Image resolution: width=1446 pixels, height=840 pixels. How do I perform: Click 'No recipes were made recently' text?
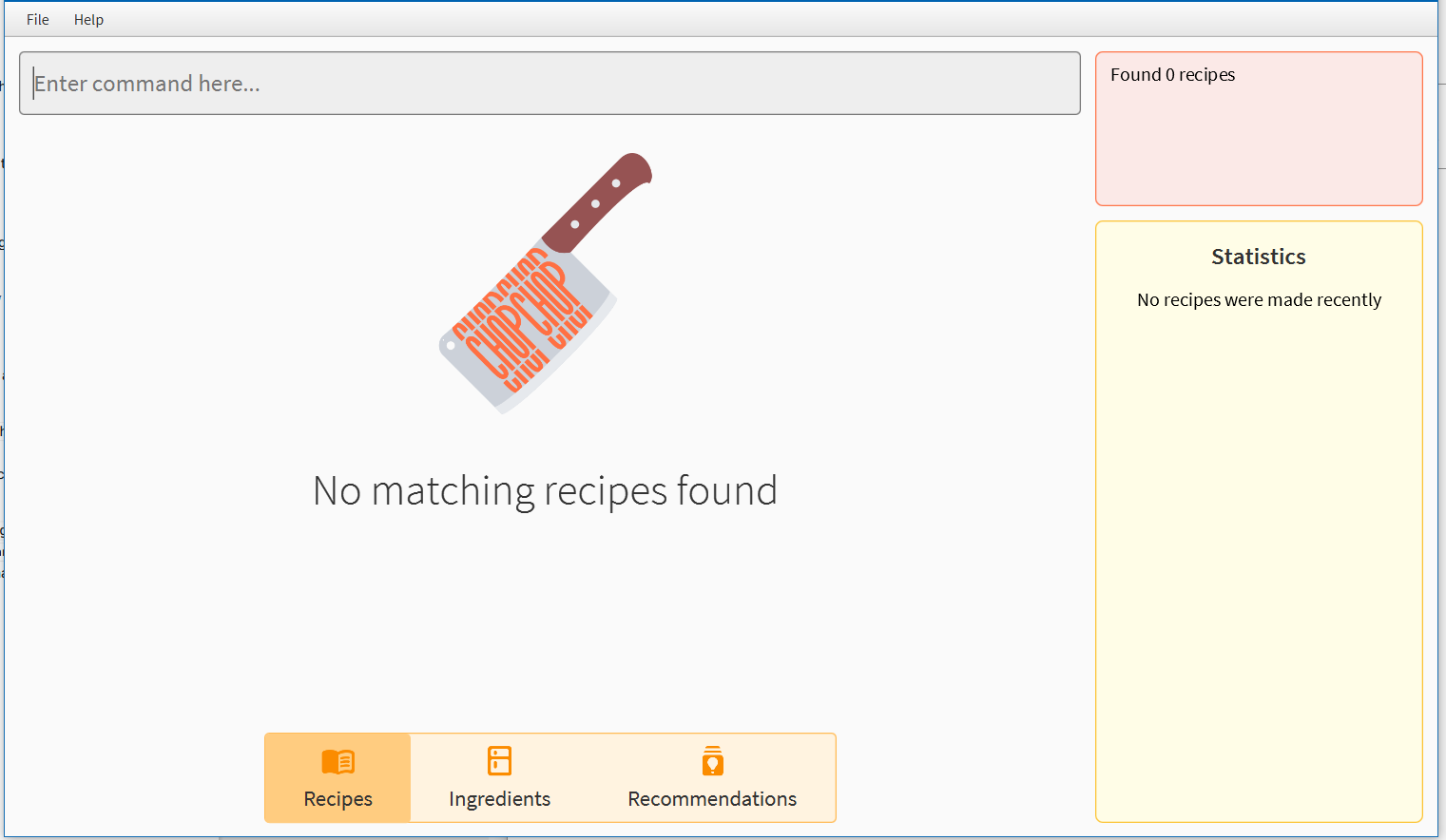(x=1259, y=300)
